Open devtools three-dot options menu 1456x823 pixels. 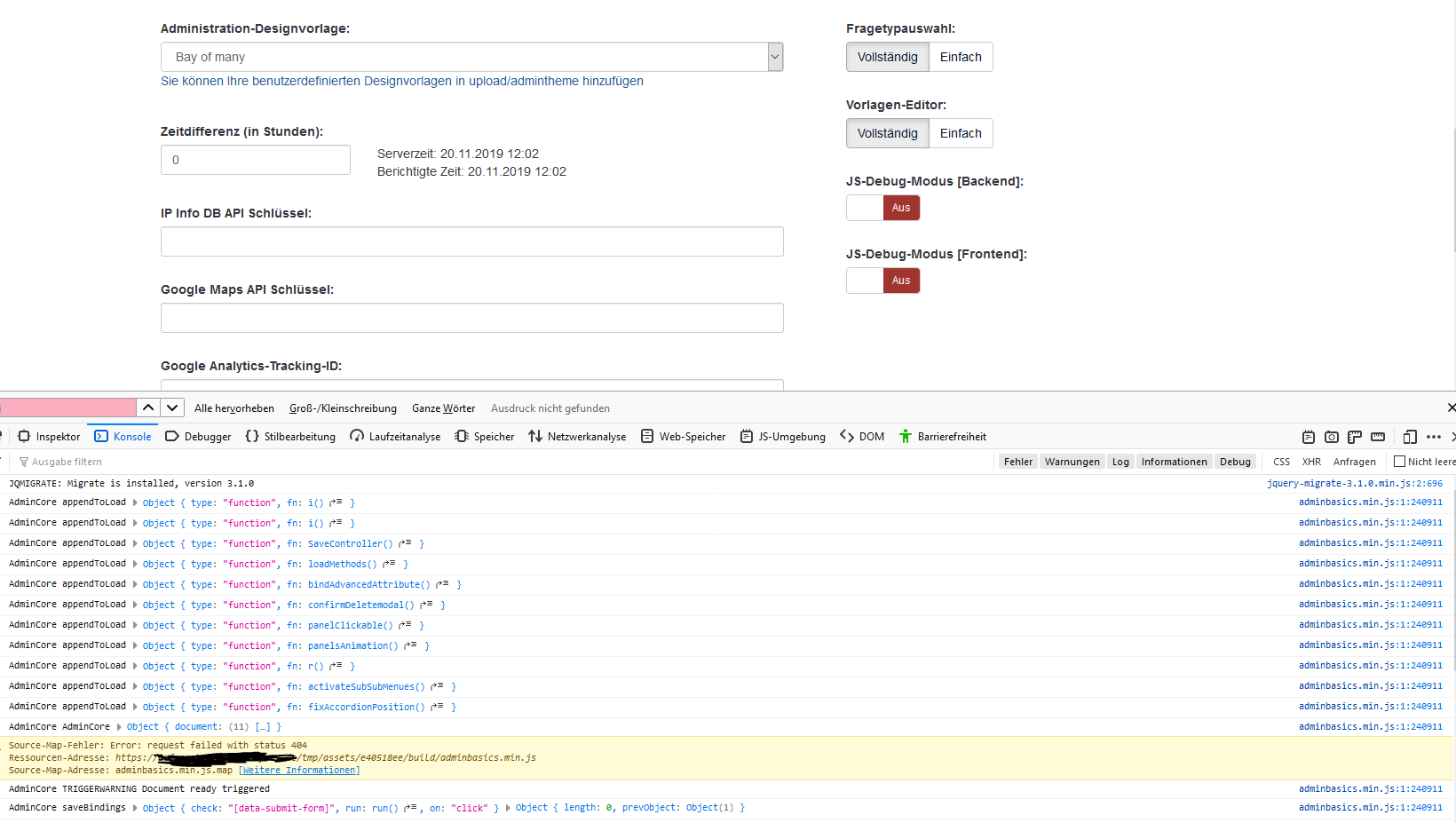(x=1434, y=437)
